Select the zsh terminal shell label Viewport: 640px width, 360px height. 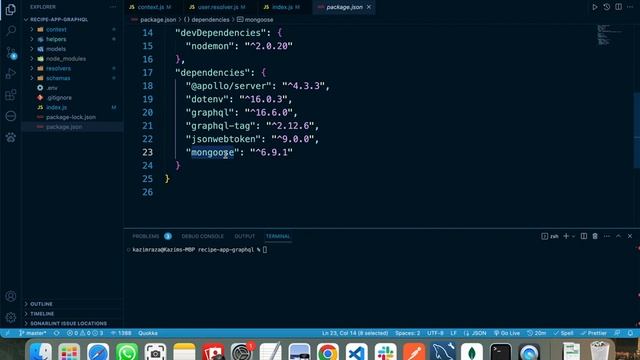(x=550, y=236)
